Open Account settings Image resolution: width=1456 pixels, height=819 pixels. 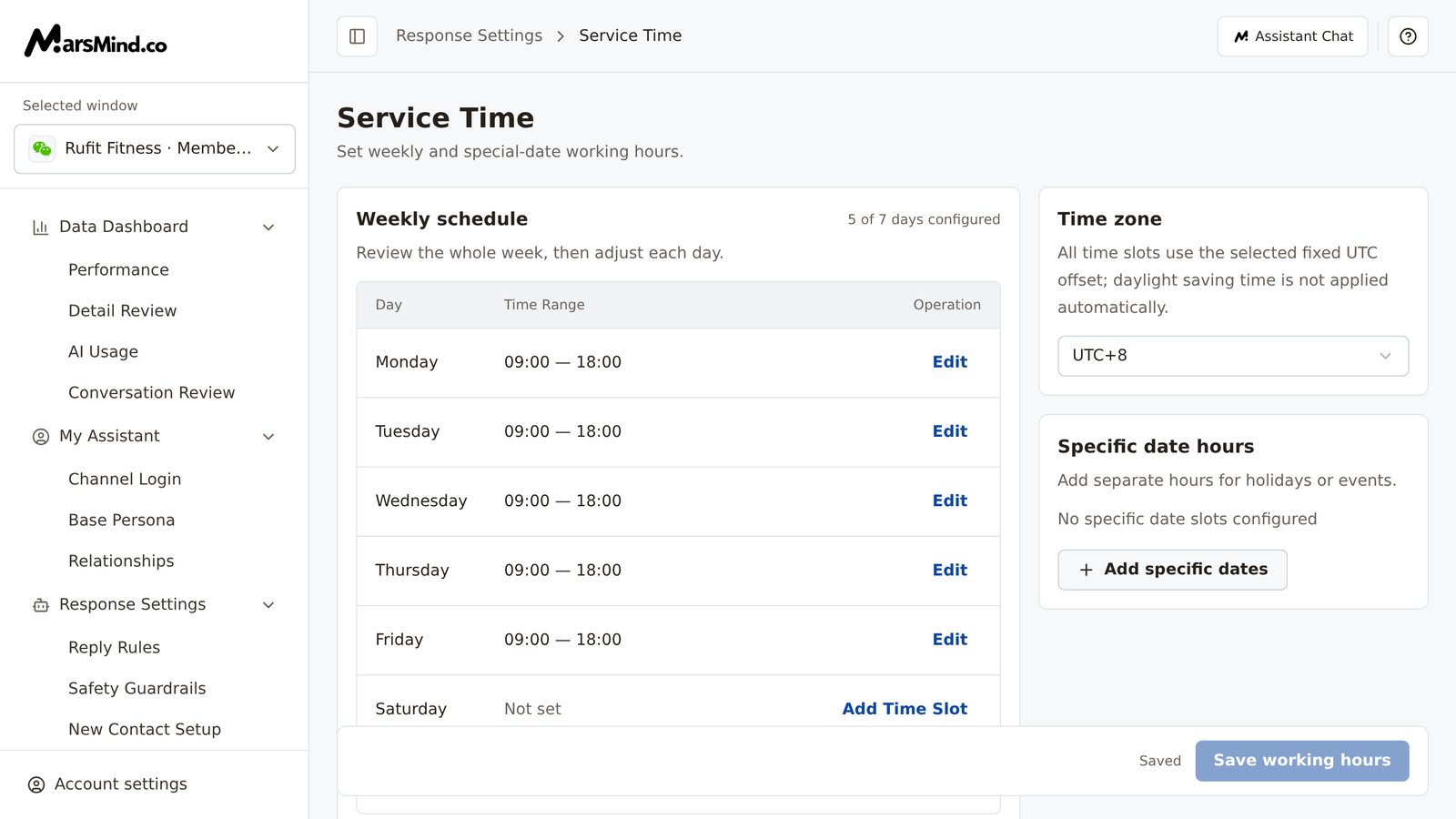coord(120,784)
